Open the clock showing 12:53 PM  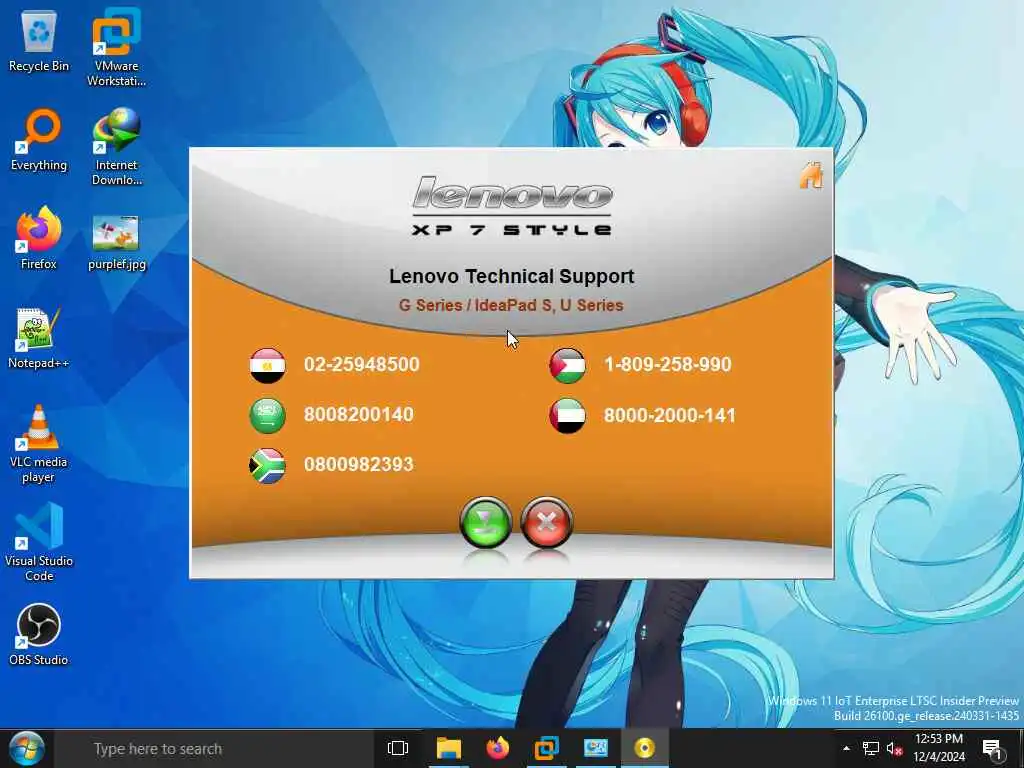point(939,748)
